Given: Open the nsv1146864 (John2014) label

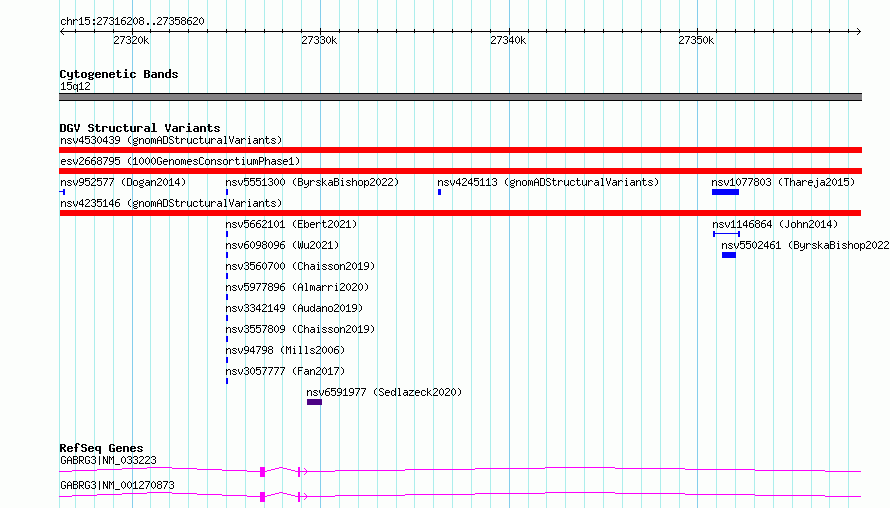Looking at the screenshot, I should point(775,224).
